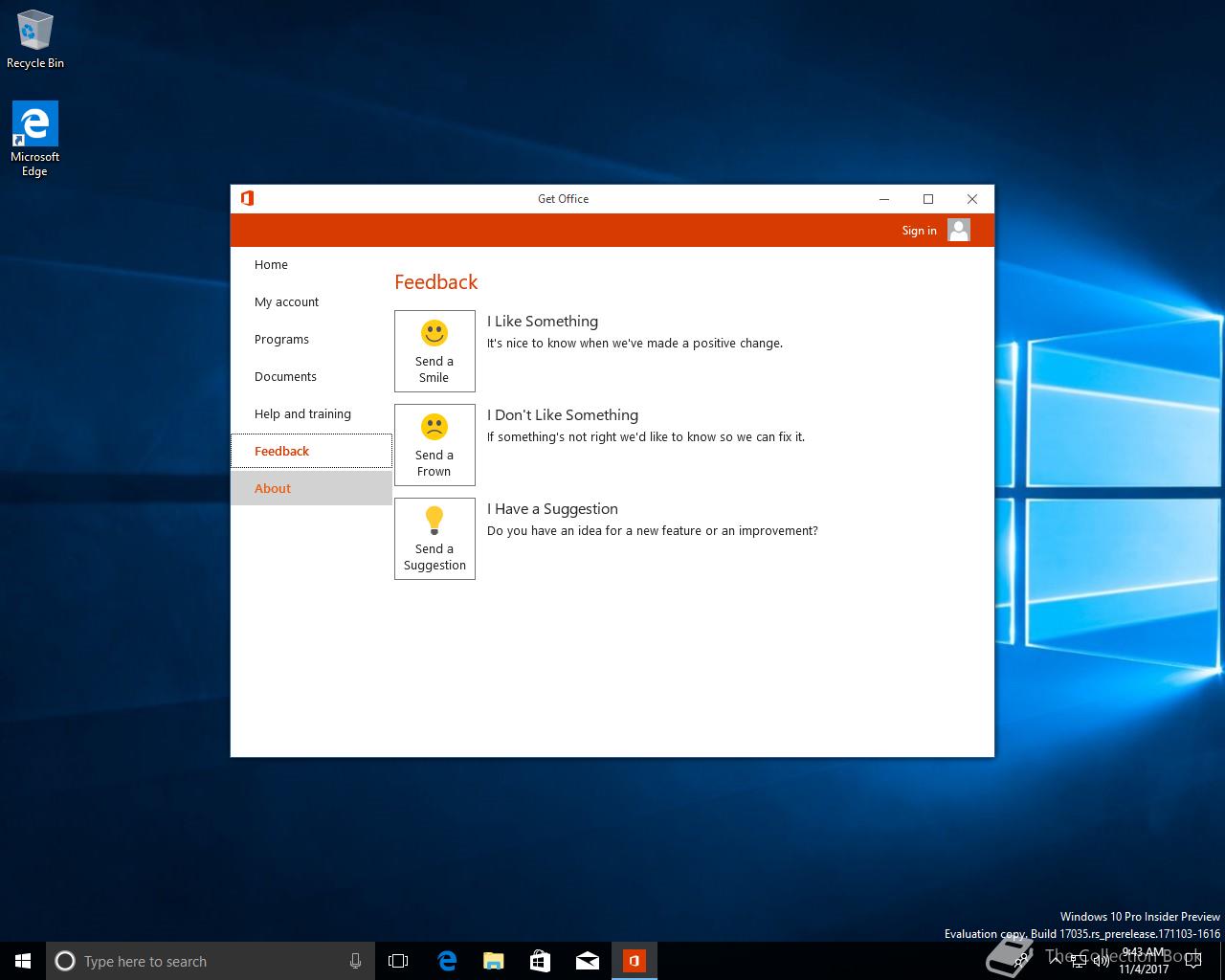Click the Office logo in title bar
Image resolution: width=1225 pixels, height=980 pixels.
click(x=247, y=198)
